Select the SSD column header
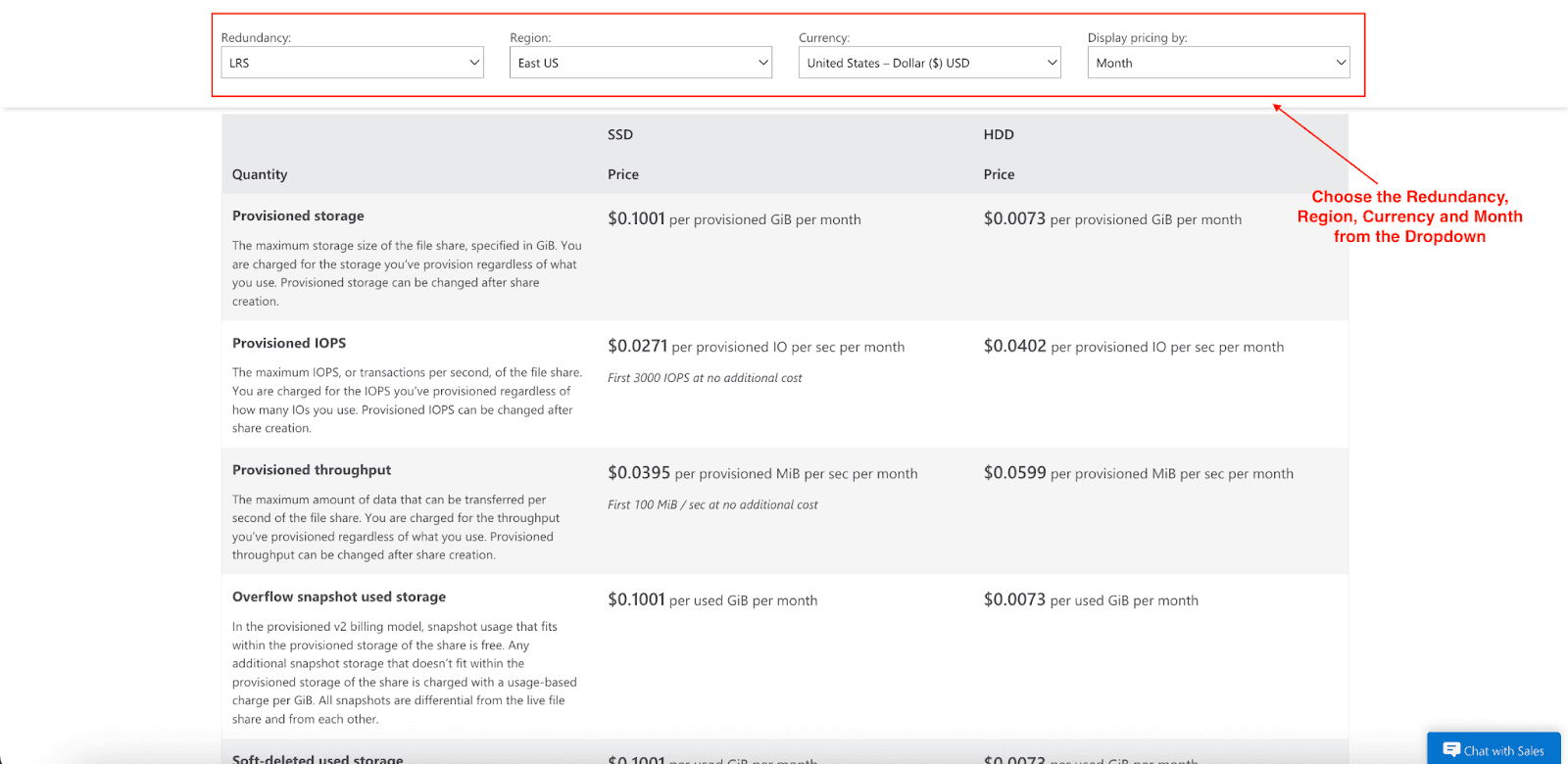The image size is (1568, 764). pos(620,135)
